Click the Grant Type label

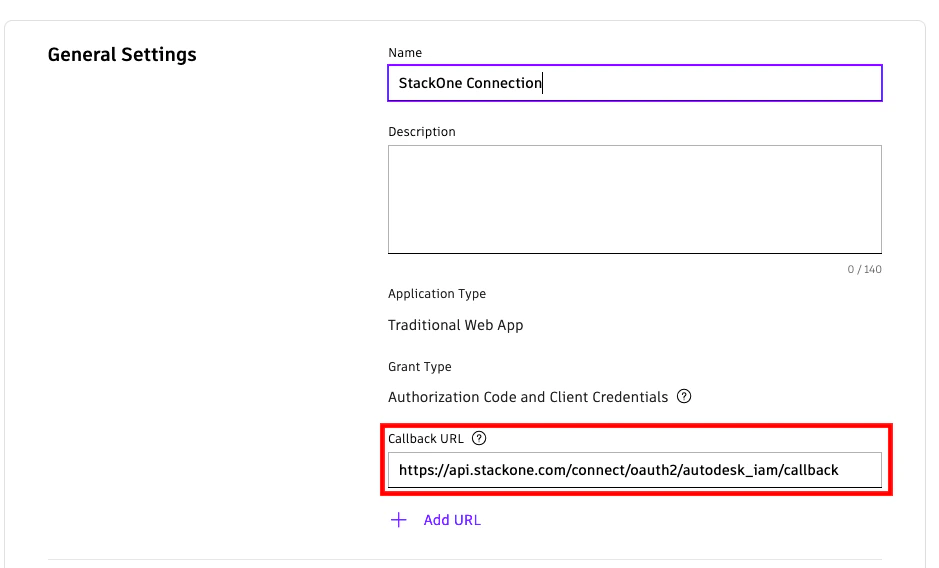[x=420, y=367]
